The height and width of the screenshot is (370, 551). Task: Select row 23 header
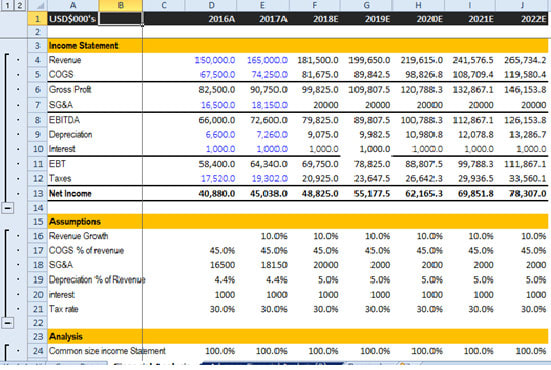pos(37,336)
